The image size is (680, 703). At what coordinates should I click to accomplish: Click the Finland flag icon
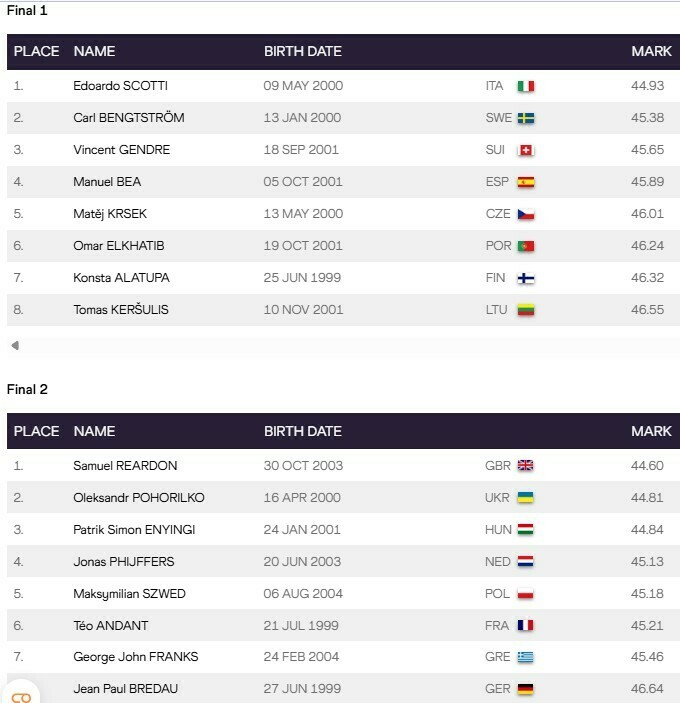(525, 278)
